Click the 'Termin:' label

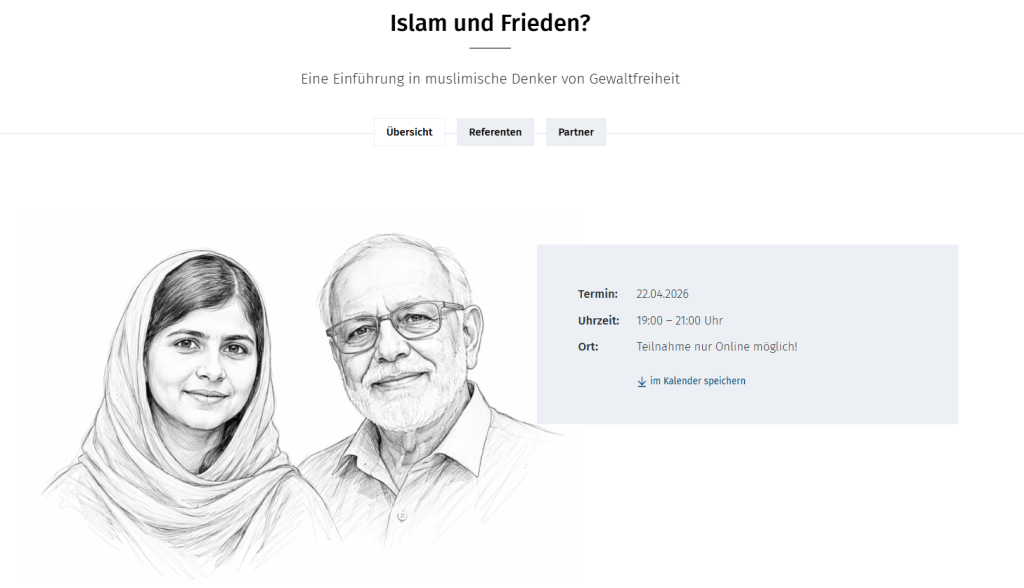[598, 294]
